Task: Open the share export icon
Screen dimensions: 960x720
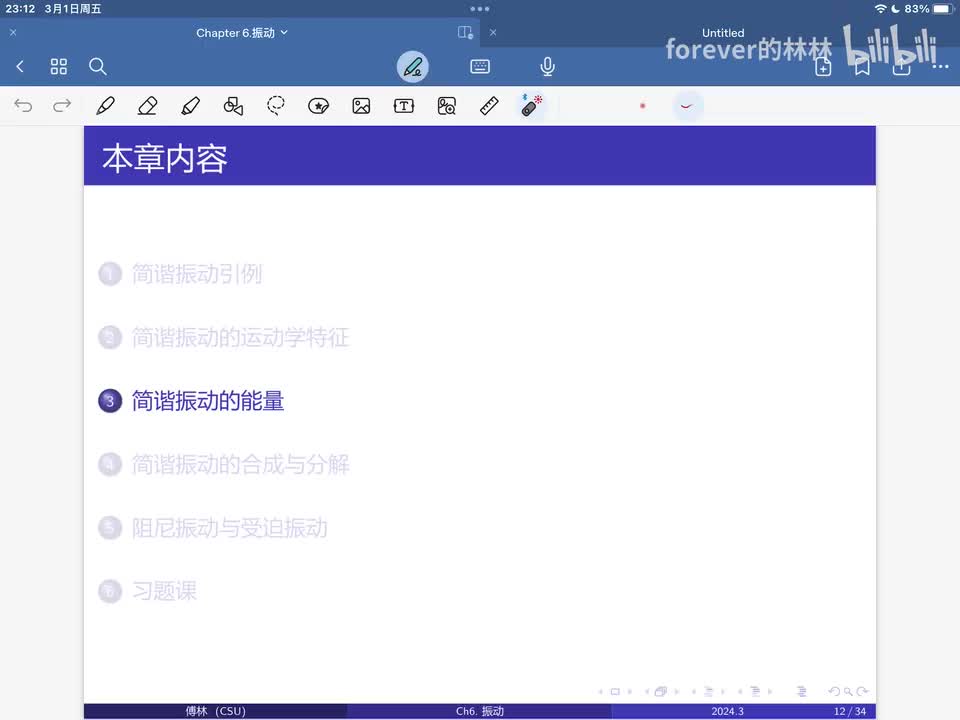Action: 901,66
